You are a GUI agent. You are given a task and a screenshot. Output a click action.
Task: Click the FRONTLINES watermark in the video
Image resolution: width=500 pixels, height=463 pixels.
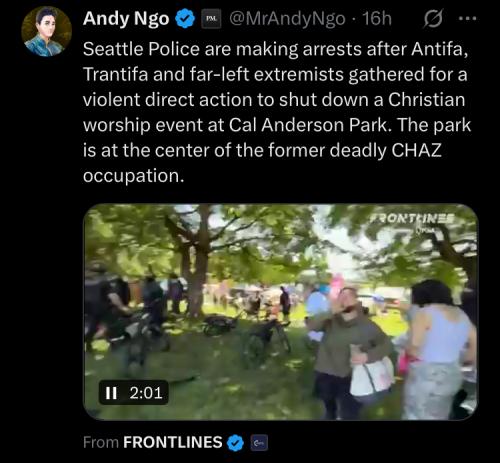(x=413, y=219)
